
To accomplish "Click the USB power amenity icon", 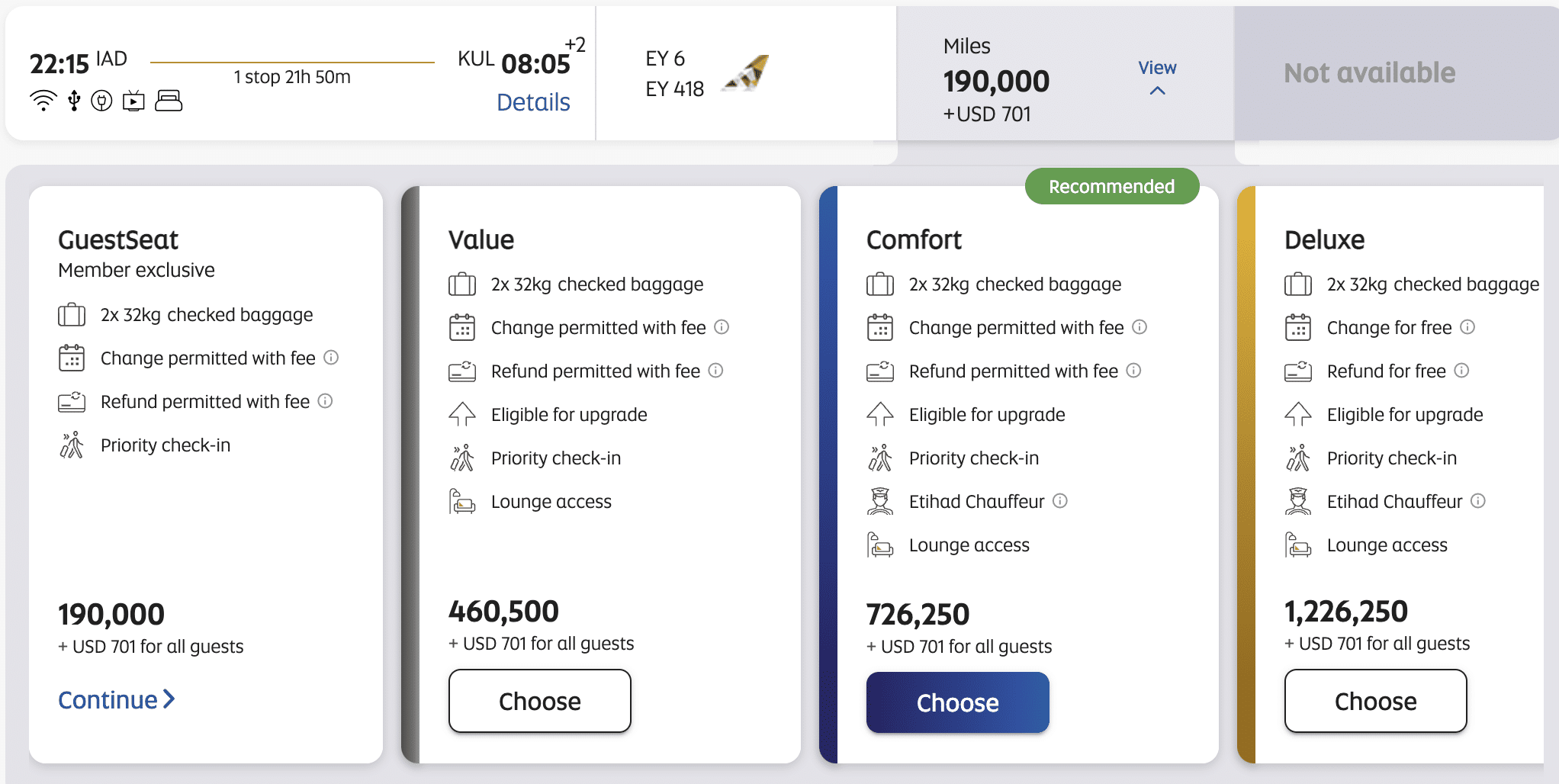I will (74, 101).
